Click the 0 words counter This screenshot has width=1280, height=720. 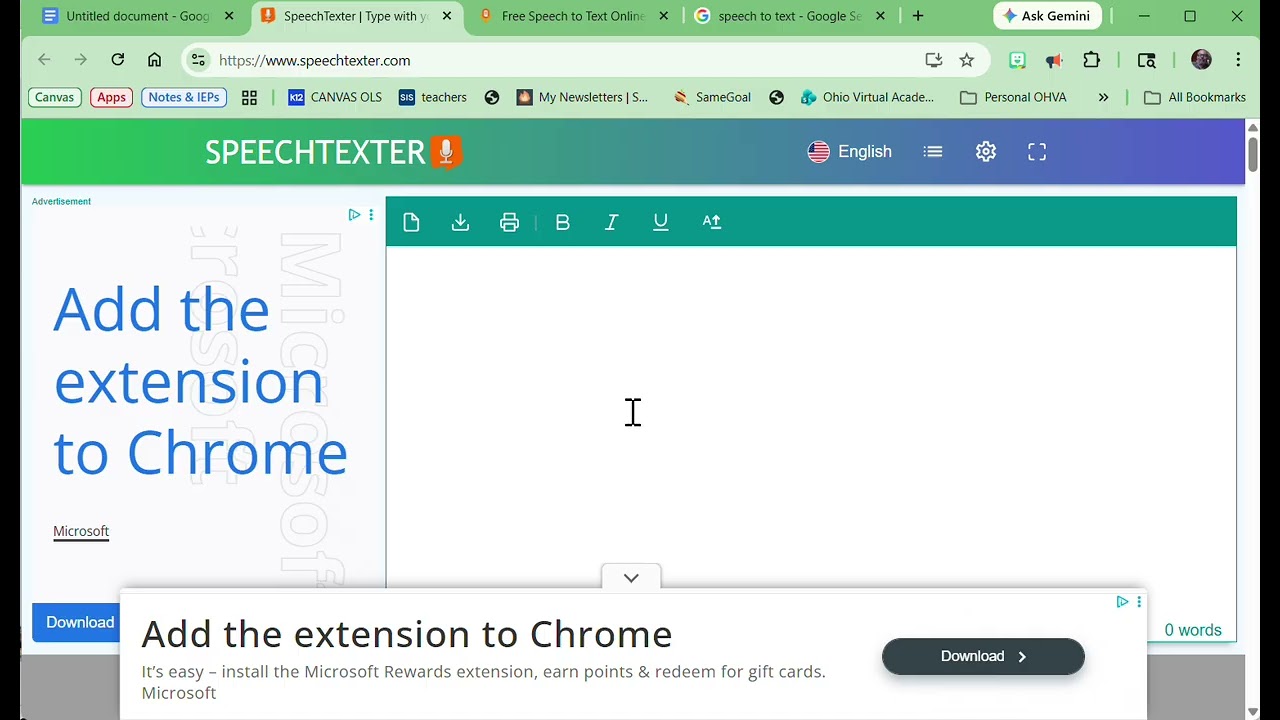[1193, 630]
